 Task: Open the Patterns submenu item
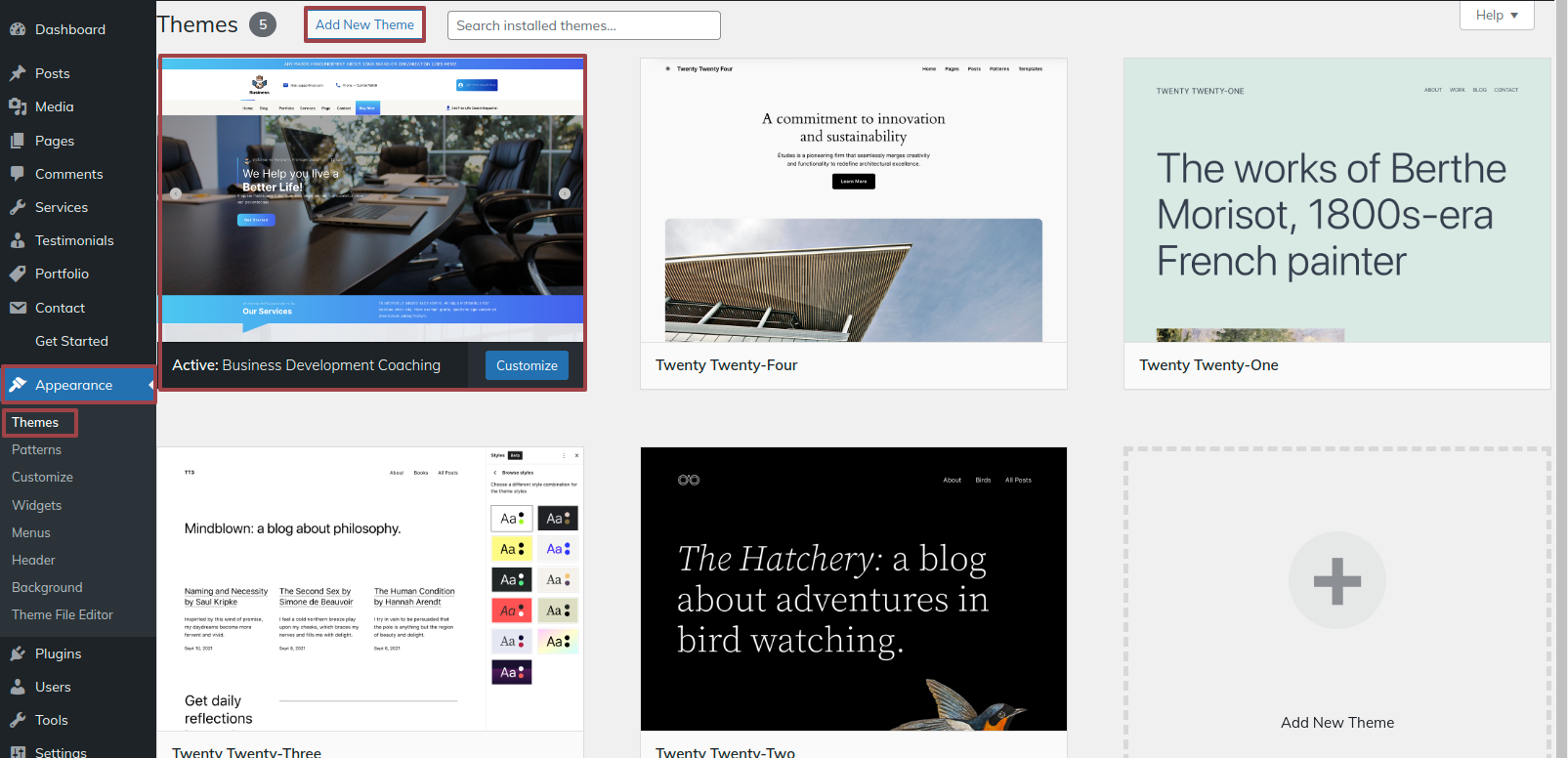coord(36,449)
